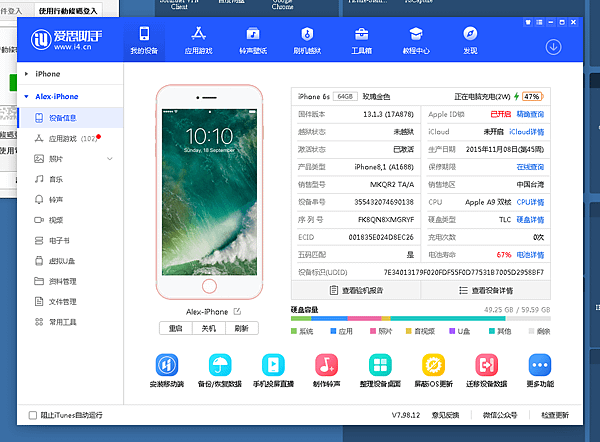Screen dimensions: 600x442
Task: Open 更多功能 more functions icon
Action: [x=540, y=370]
